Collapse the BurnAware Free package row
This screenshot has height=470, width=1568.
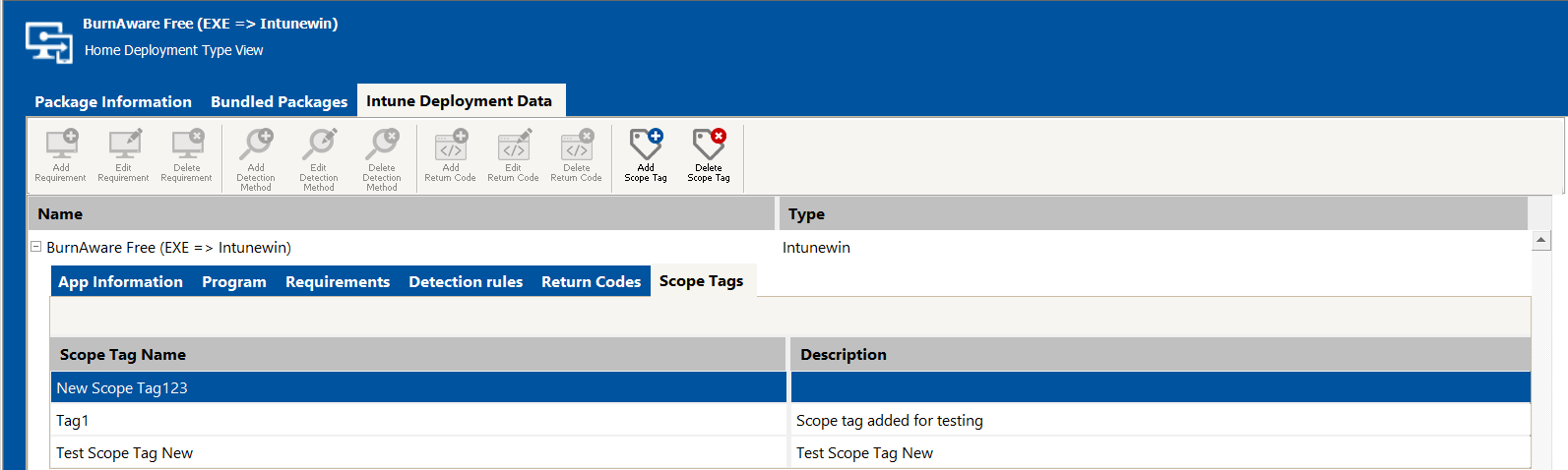tap(36, 247)
